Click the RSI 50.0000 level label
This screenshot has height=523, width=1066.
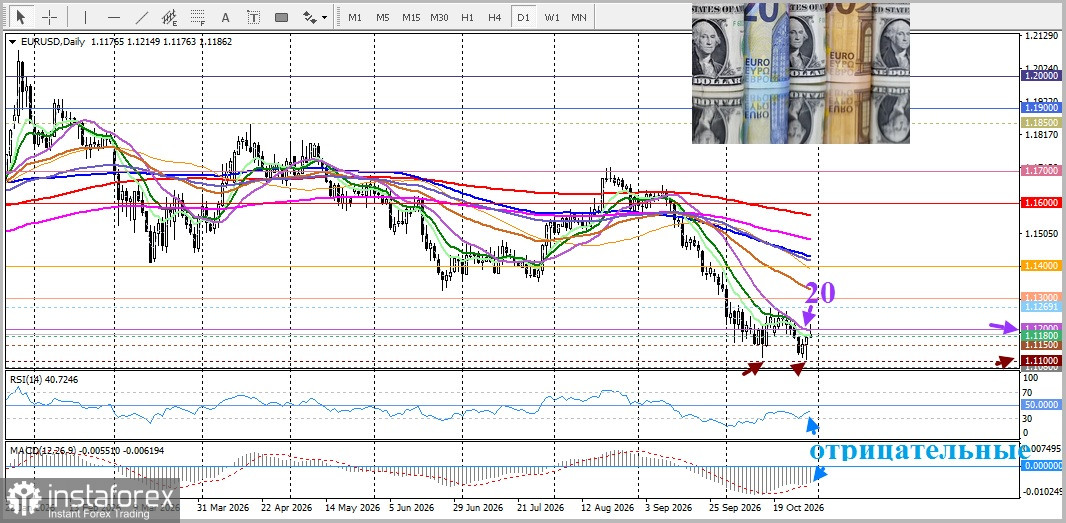1042,405
